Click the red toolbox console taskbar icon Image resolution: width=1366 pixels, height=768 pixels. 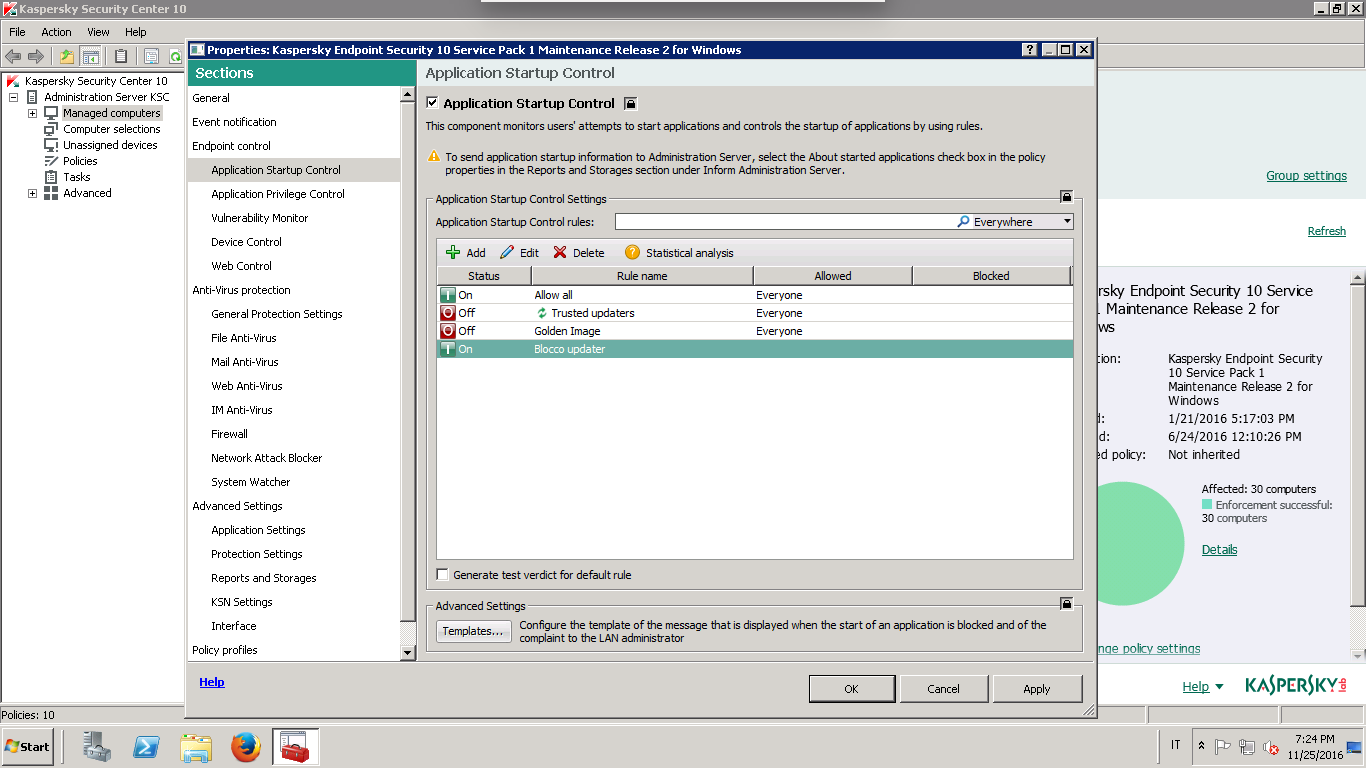(x=295, y=746)
